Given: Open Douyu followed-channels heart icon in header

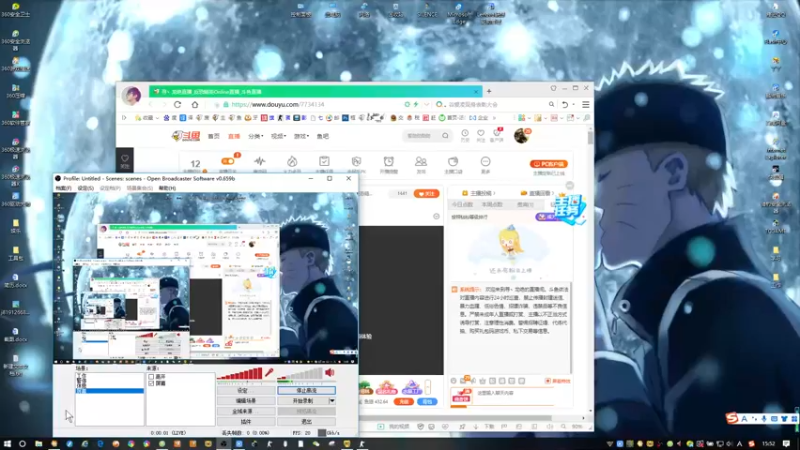Looking at the screenshot, I should click(481, 135).
